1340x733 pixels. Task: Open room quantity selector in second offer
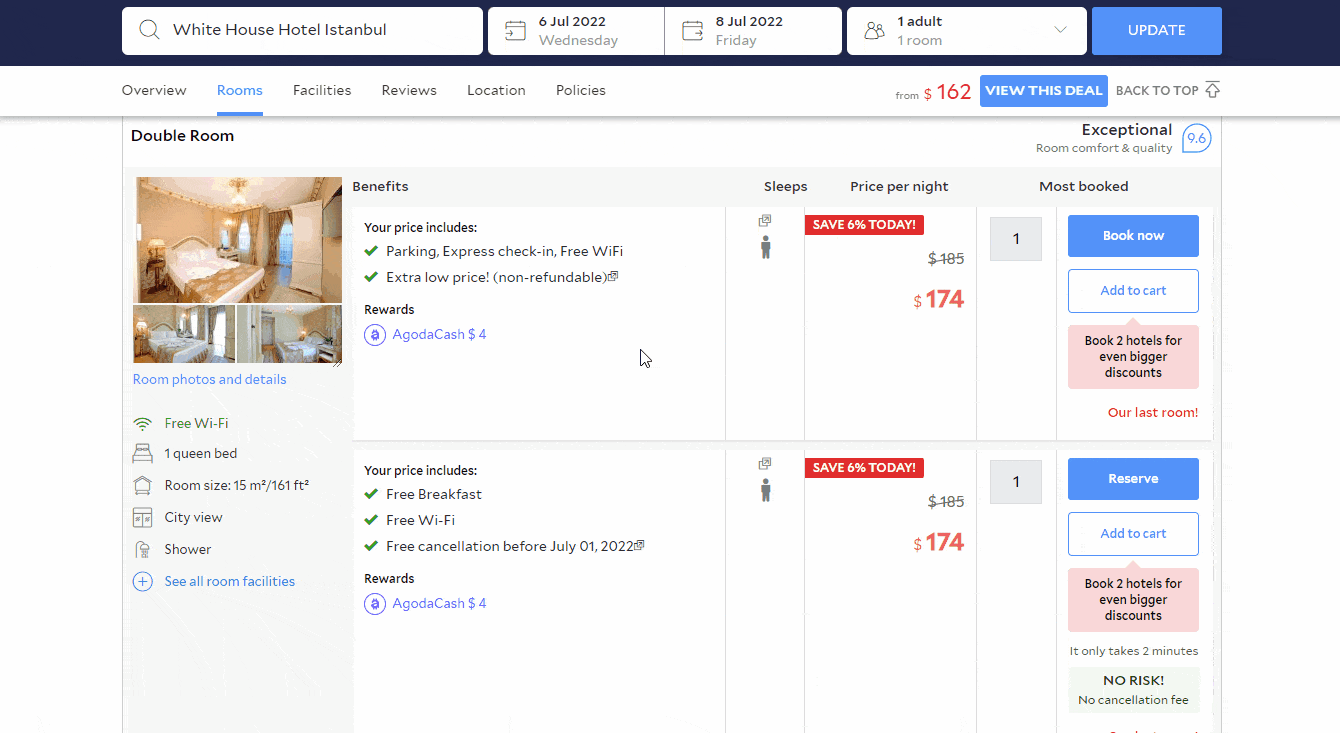click(1016, 482)
